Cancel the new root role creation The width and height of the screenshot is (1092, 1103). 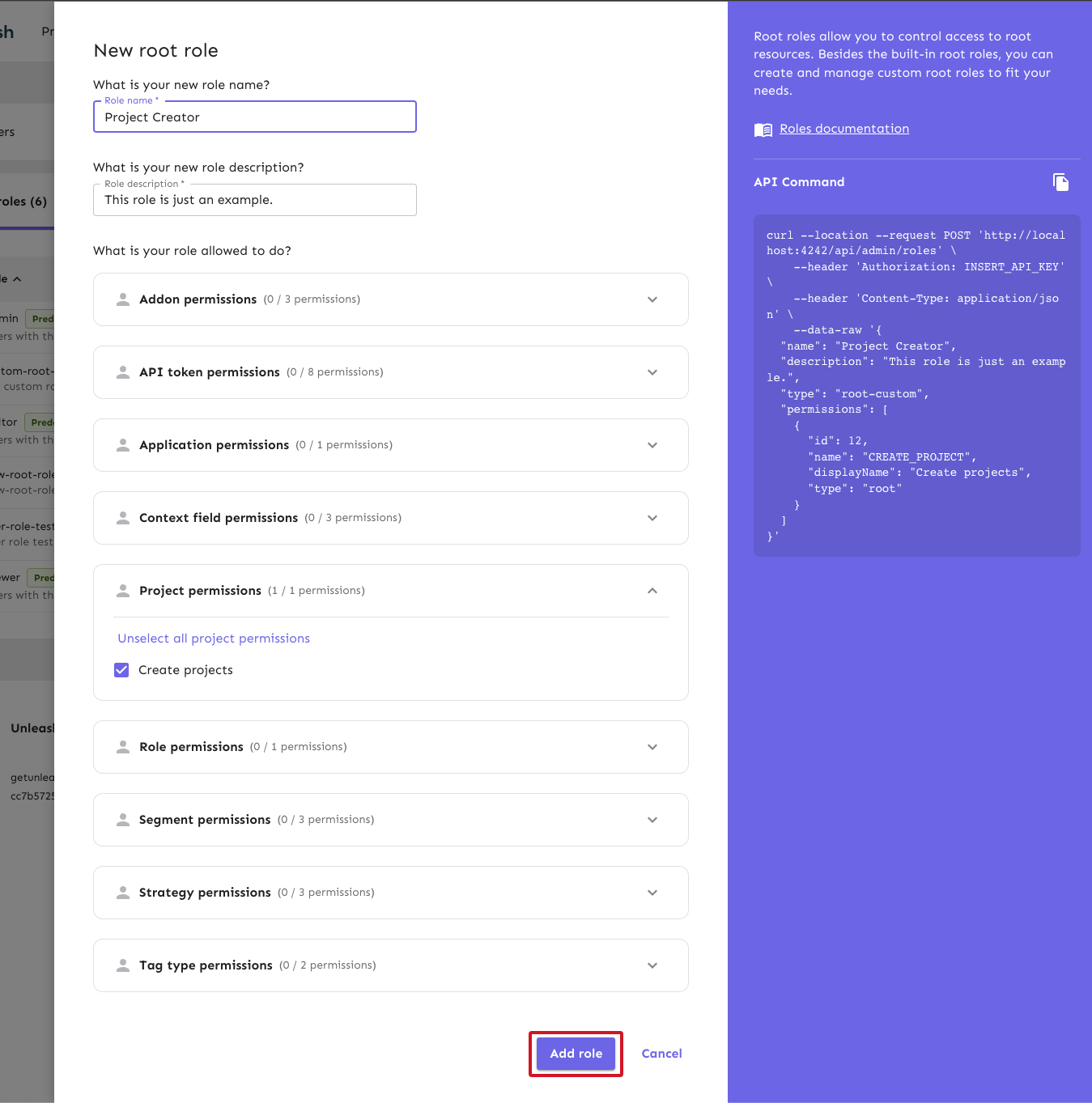661,1053
